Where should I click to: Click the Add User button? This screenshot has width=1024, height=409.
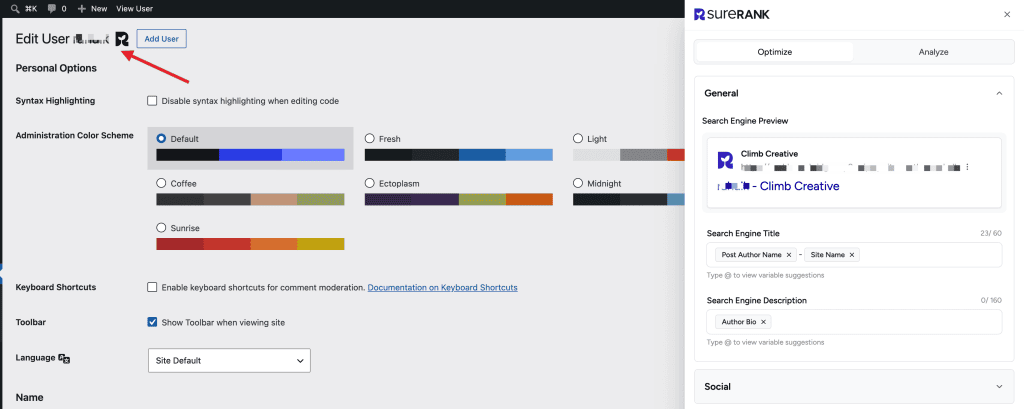(161, 39)
